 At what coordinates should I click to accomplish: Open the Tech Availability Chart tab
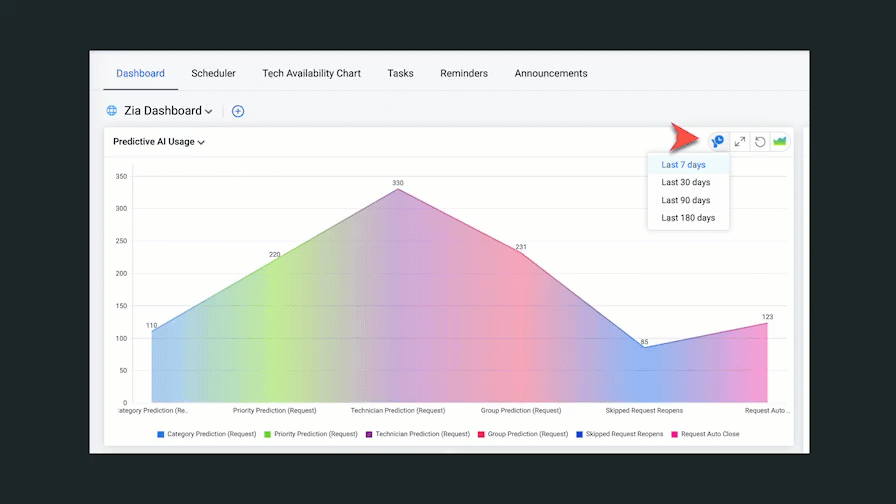coord(311,73)
